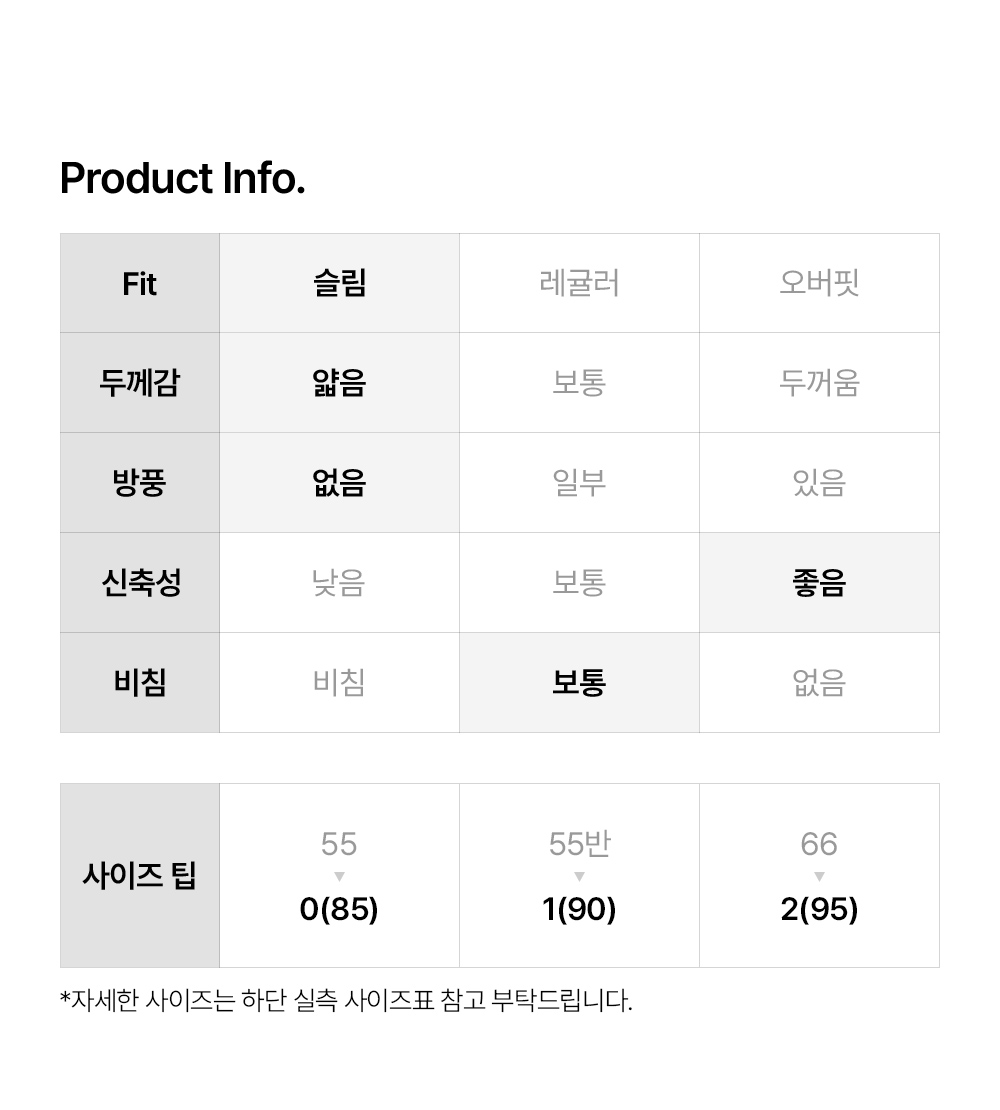Viewport: 1000px width, 1110px height.
Task: Click the 2(95) size value
Action: click(x=819, y=910)
